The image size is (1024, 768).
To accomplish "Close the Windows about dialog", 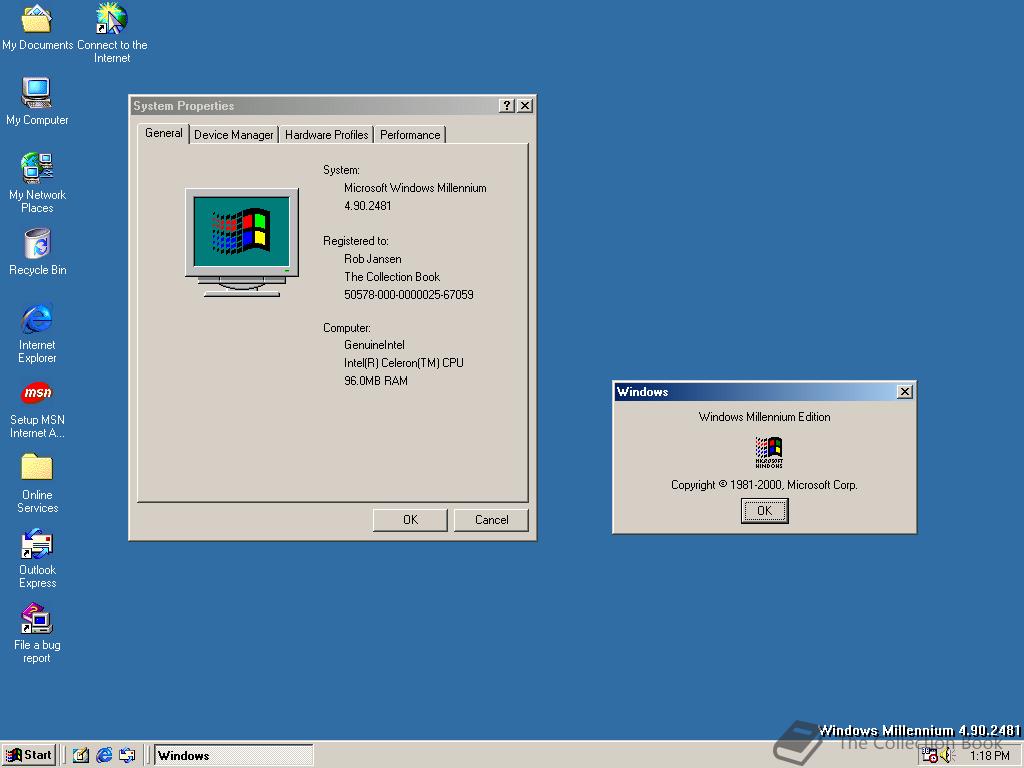I will pyautogui.click(x=904, y=392).
